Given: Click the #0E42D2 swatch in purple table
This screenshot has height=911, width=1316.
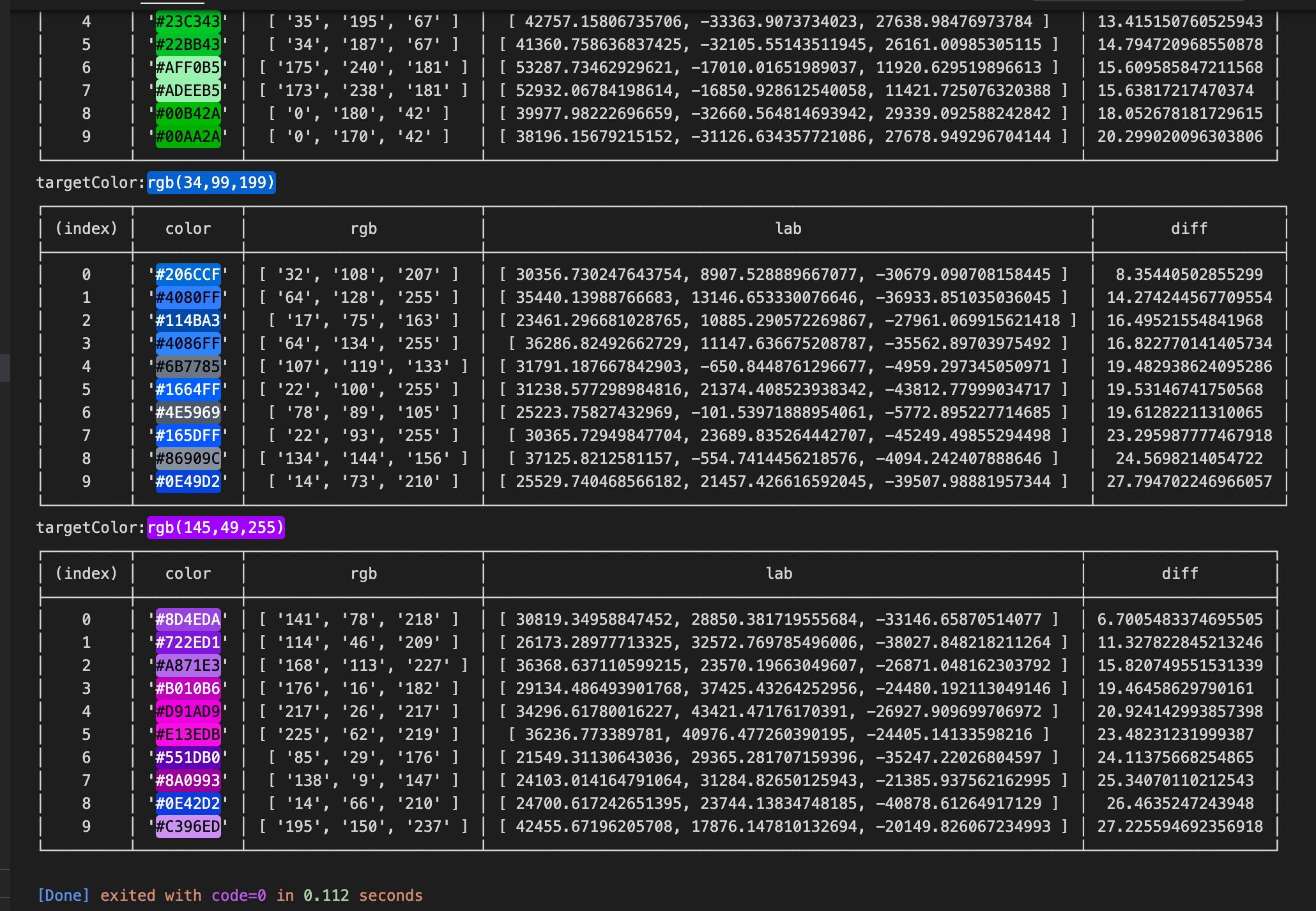Looking at the screenshot, I should pos(188,804).
